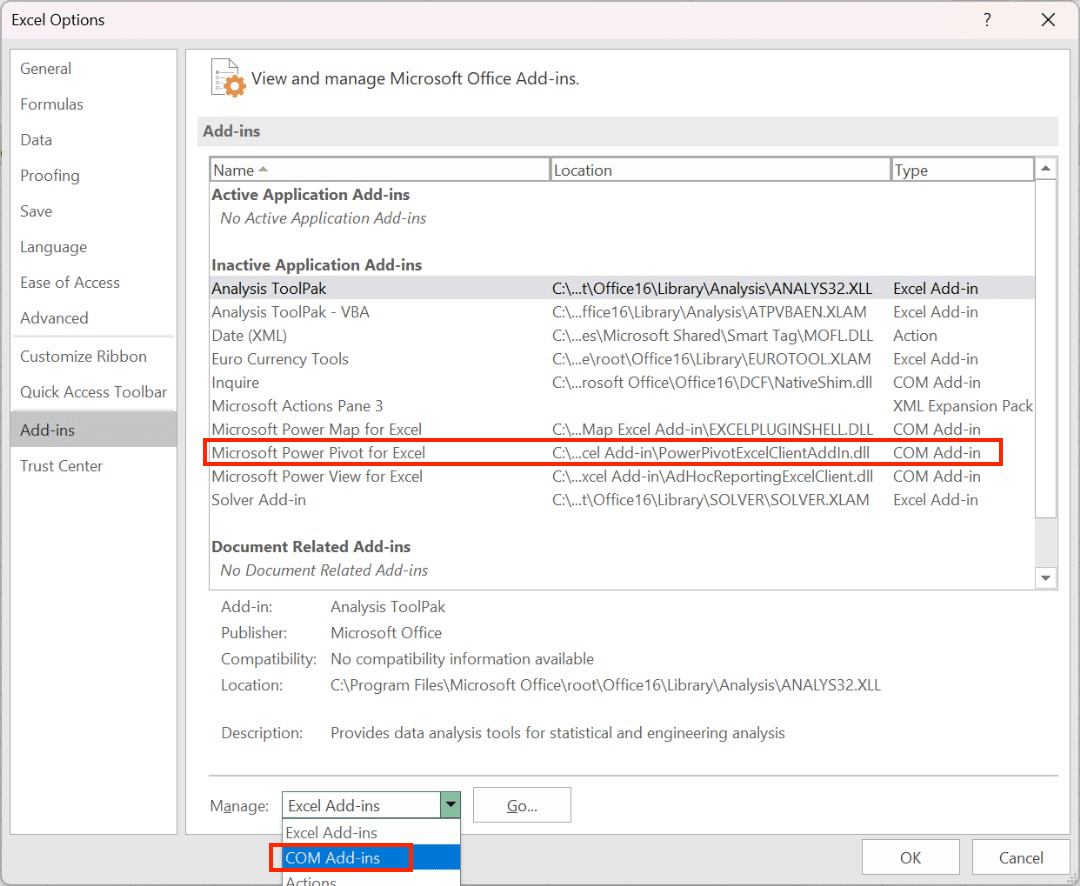Pick the Actions option in dropdown
1080x886 pixels.
point(371,879)
